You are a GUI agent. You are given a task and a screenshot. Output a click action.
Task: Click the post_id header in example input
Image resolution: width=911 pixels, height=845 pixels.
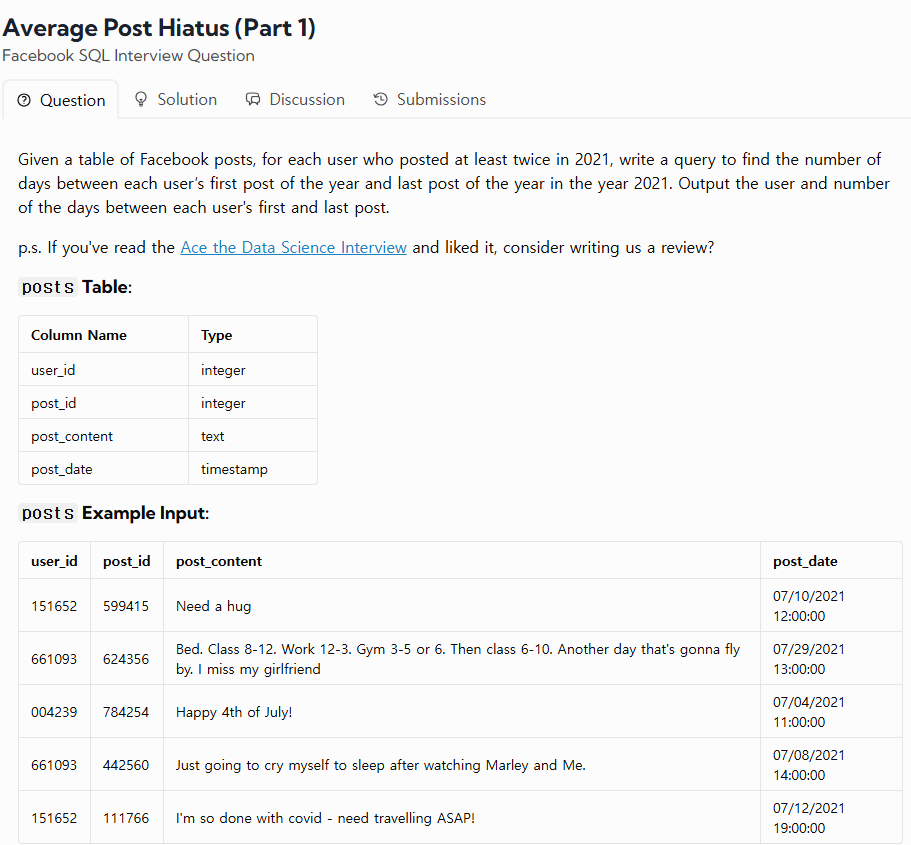point(127,561)
